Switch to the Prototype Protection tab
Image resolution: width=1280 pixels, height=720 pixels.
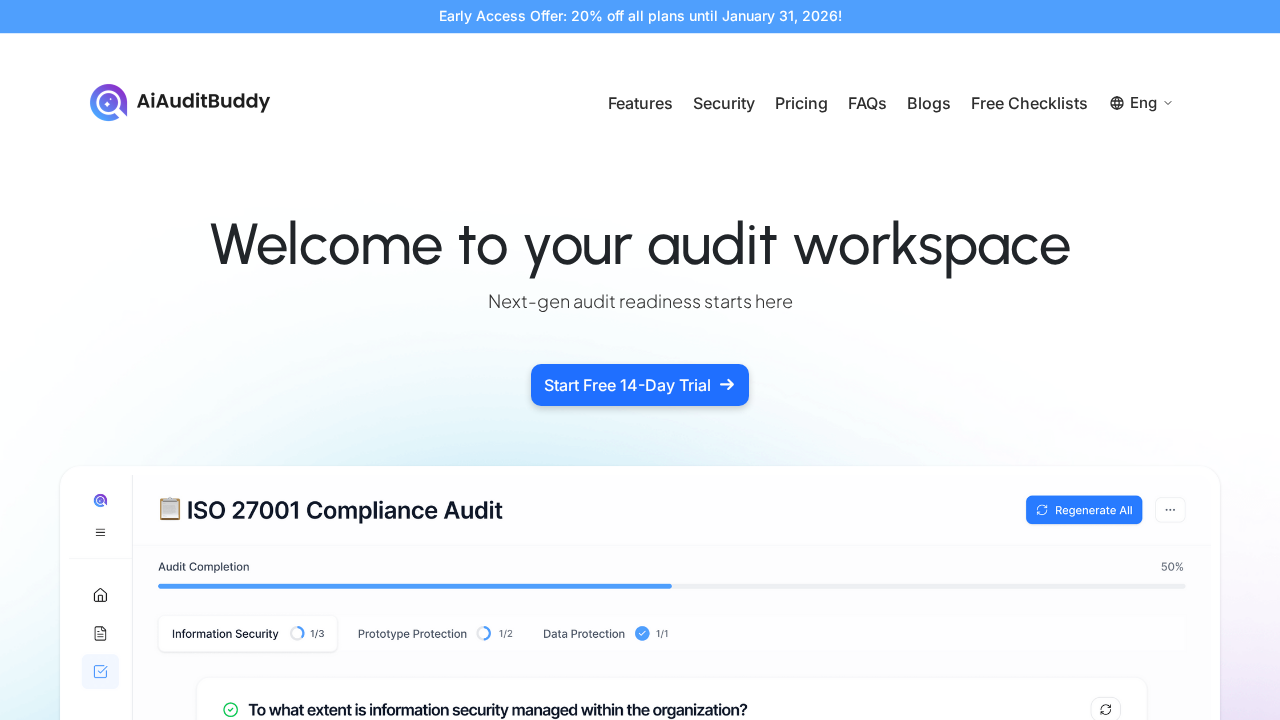point(412,633)
